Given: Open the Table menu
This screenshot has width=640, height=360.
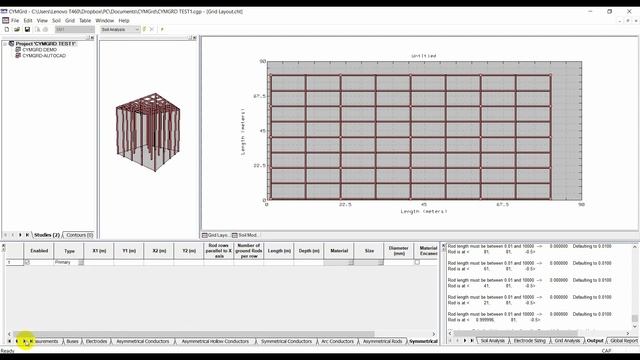Looking at the screenshot, I should 85,20.
